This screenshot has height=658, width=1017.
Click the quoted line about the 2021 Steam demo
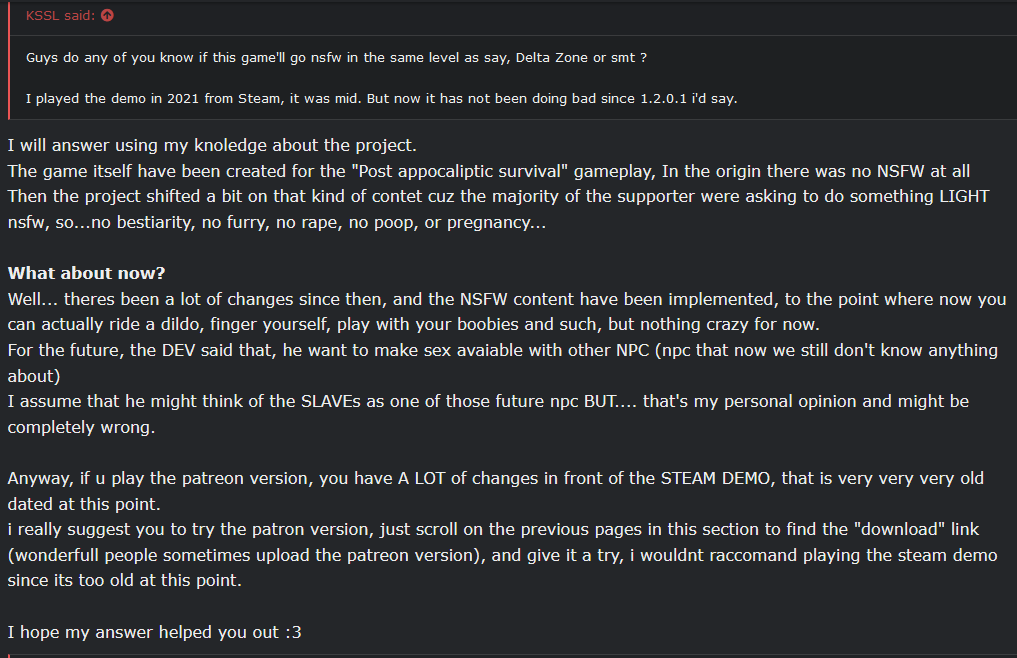[381, 99]
